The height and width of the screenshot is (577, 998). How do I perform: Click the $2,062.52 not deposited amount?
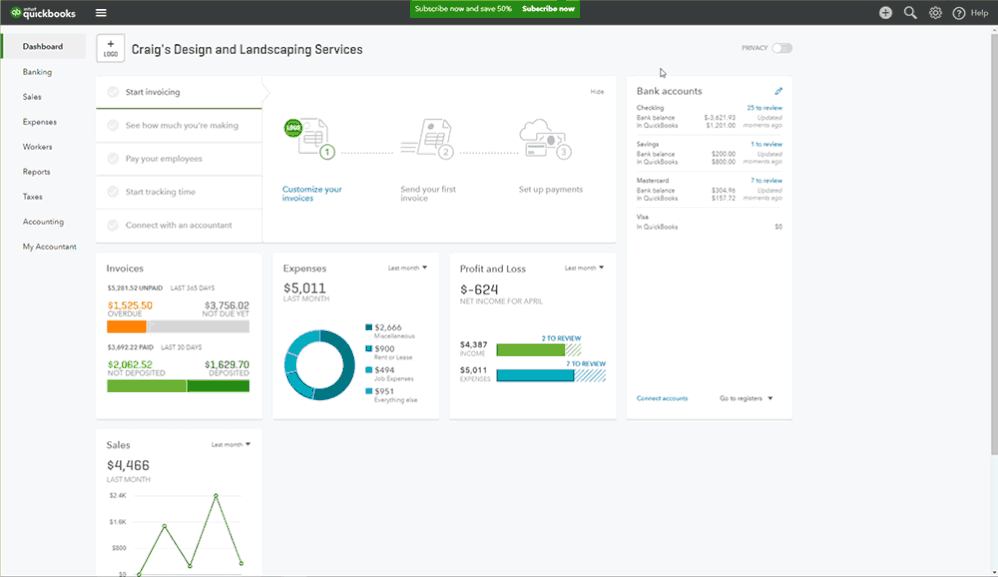point(130,365)
